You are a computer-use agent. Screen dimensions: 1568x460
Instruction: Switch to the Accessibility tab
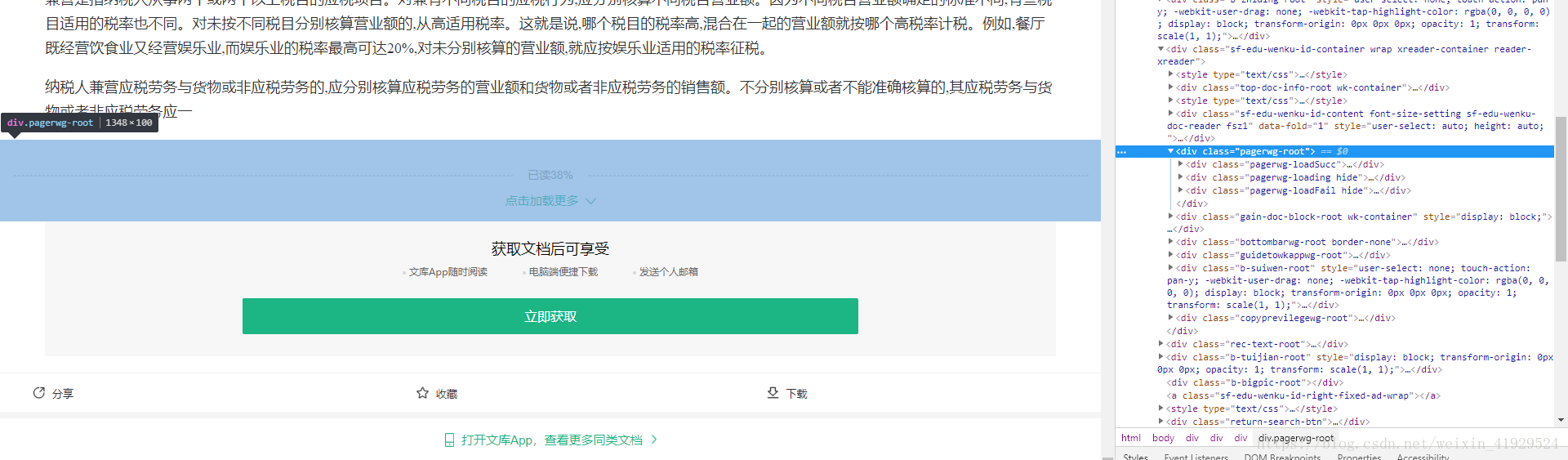point(1423,456)
